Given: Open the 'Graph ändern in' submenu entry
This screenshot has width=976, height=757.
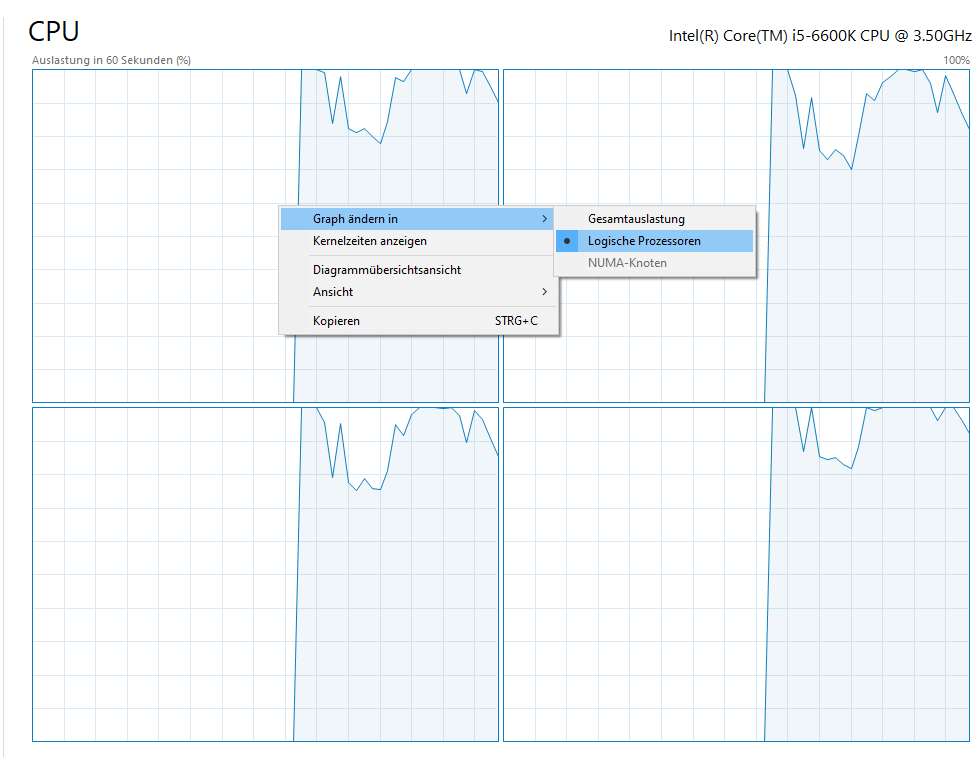Looking at the screenshot, I should click(355, 219).
